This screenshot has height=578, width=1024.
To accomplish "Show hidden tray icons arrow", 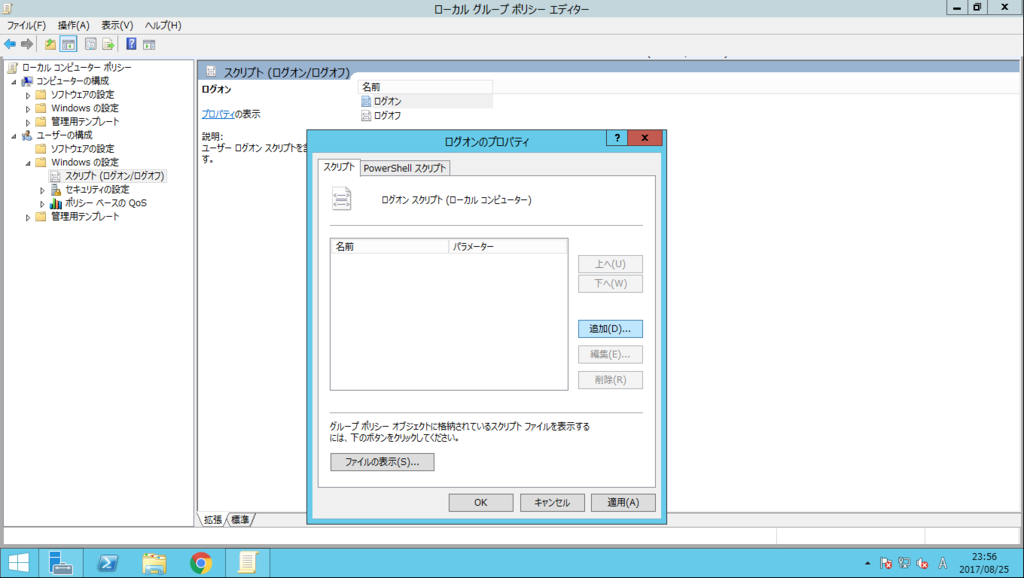I will coord(867,563).
